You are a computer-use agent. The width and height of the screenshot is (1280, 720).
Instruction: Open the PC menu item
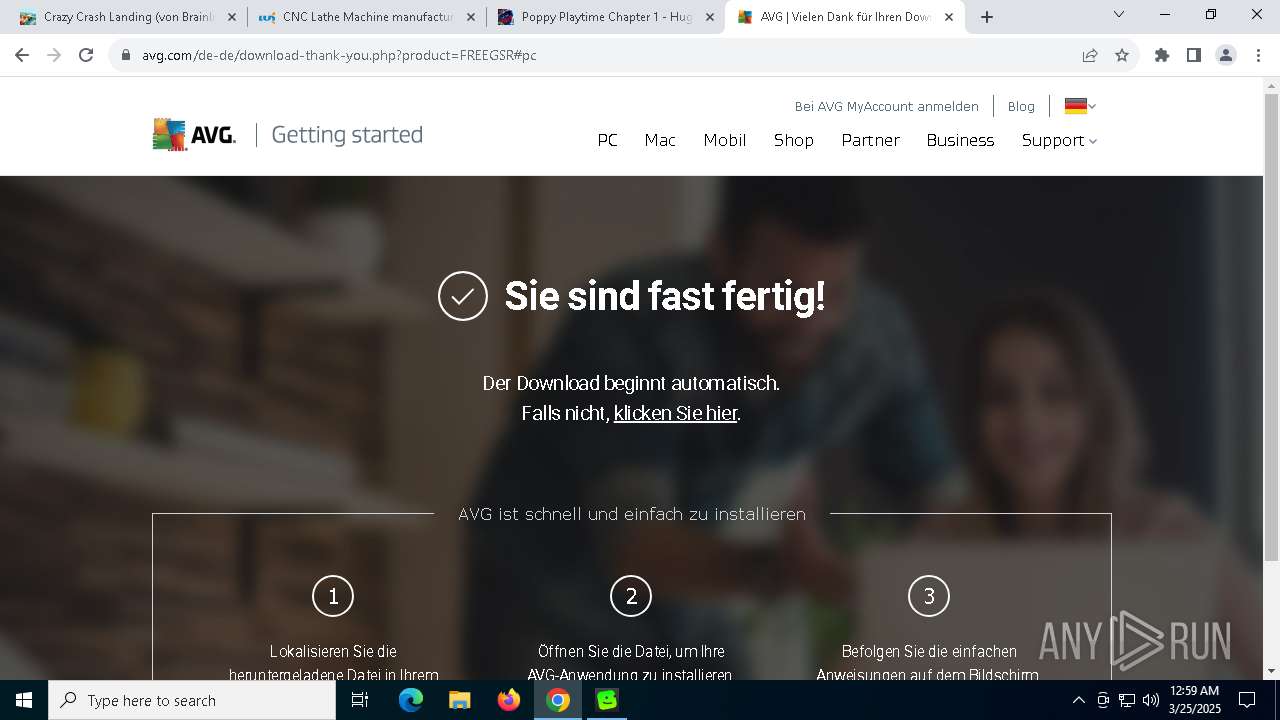[608, 140]
